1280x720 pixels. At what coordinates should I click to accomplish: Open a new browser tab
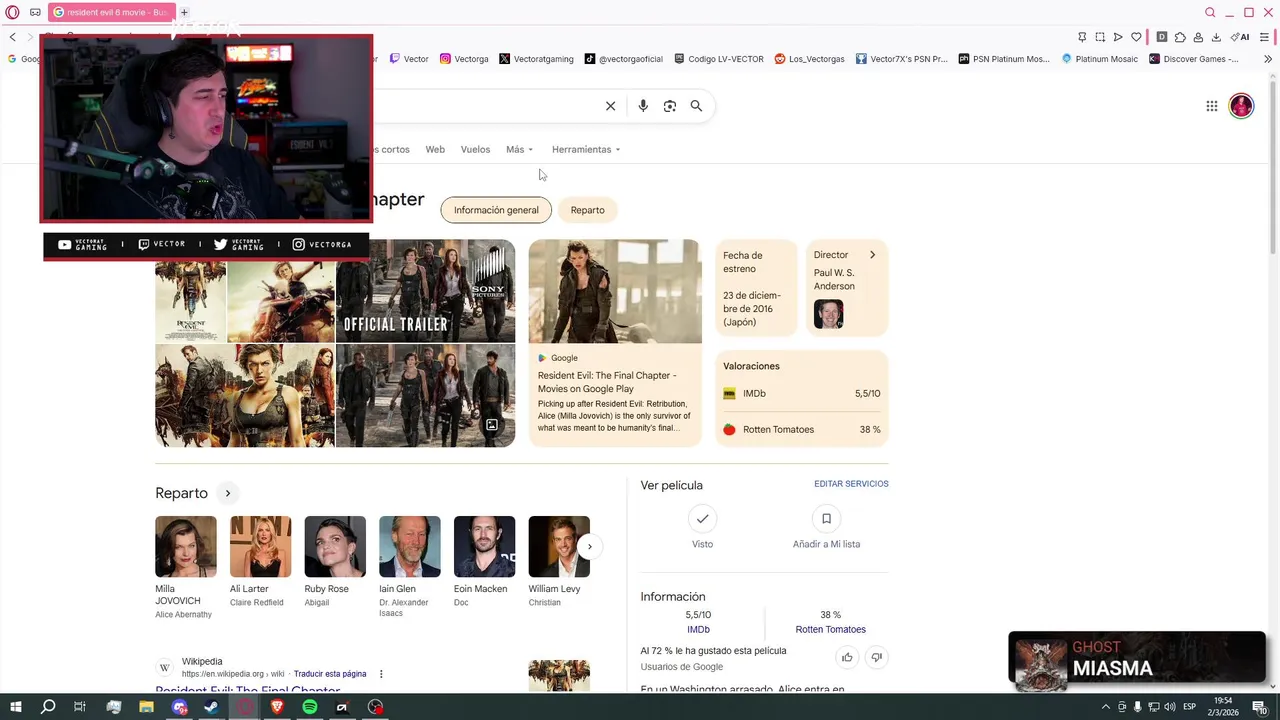tap(184, 12)
